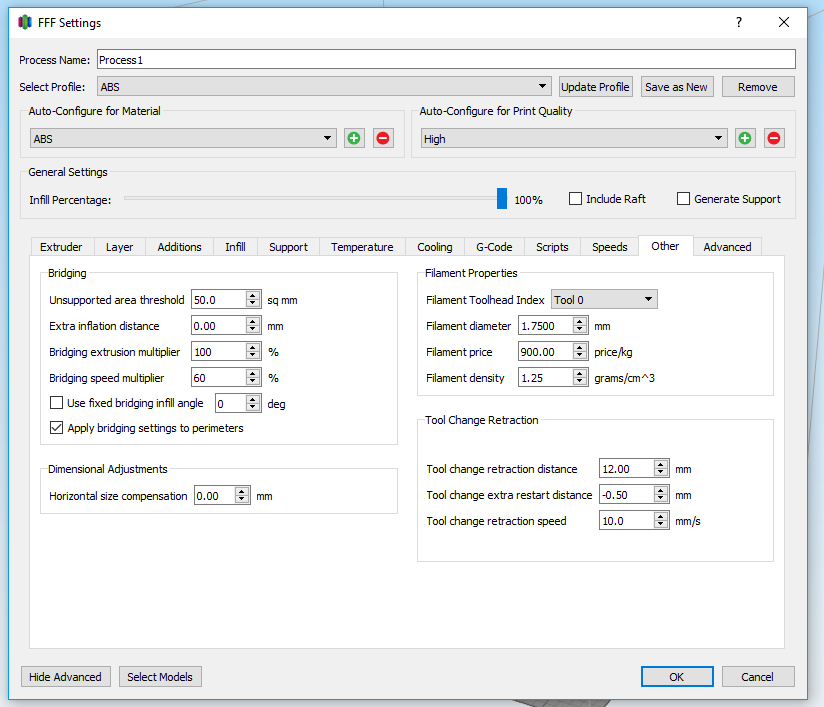Click the Hide Advanced button
Image resolution: width=824 pixels, height=707 pixels.
tap(66, 677)
